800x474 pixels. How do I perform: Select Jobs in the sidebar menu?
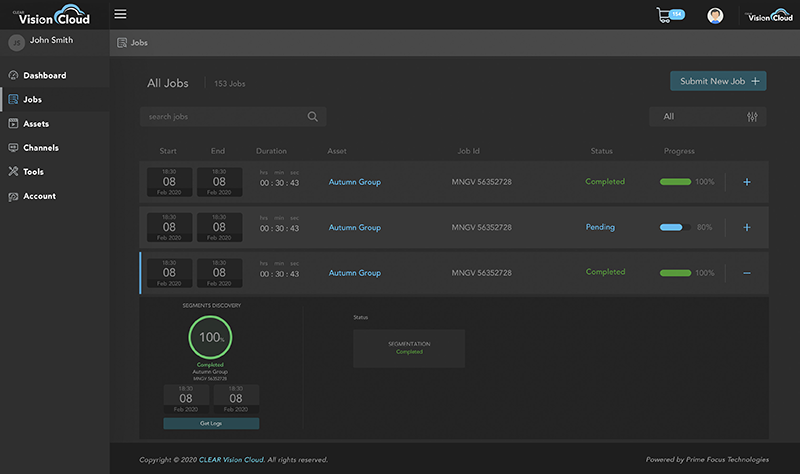click(x=32, y=100)
